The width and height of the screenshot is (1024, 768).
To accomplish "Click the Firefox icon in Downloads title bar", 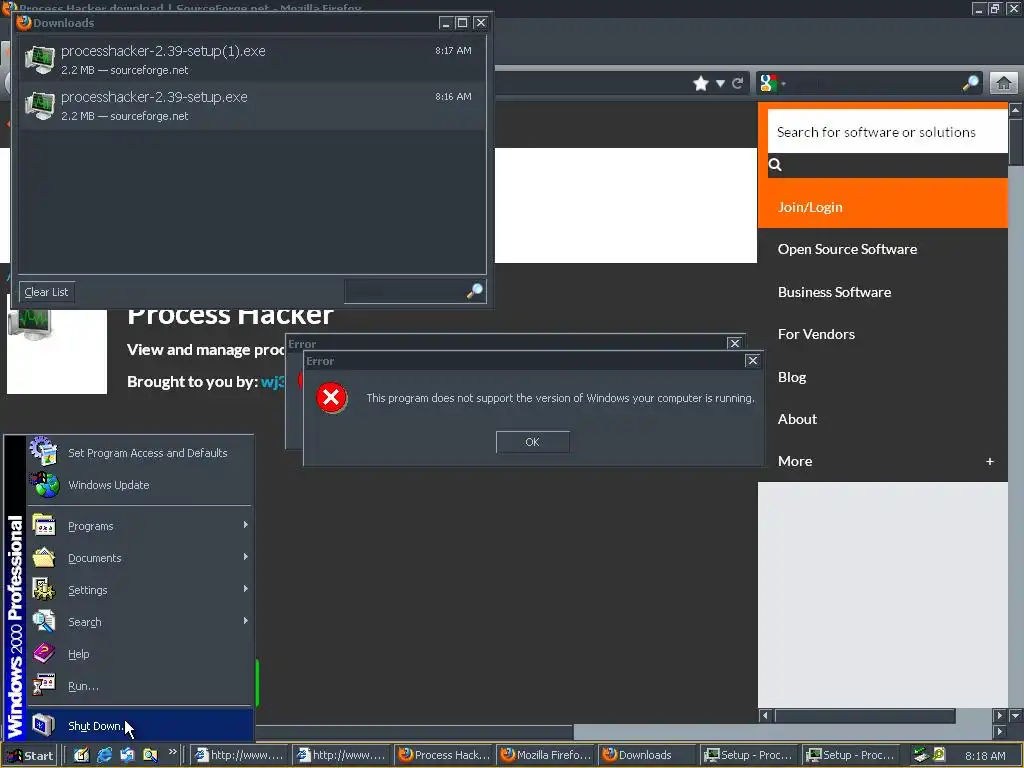I will pyautogui.click(x=24, y=22).
